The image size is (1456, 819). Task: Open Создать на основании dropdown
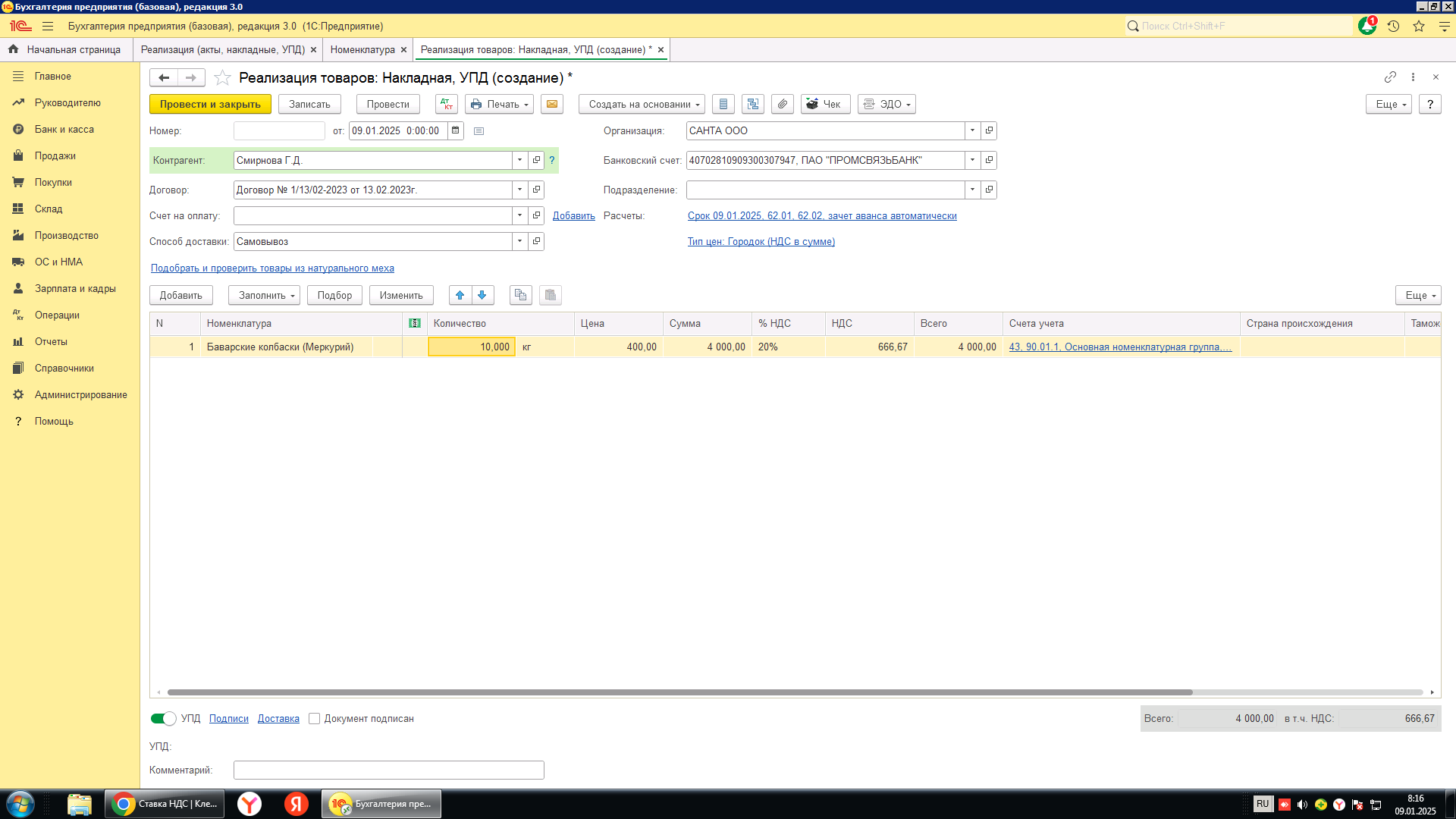(x=642, y=104)
